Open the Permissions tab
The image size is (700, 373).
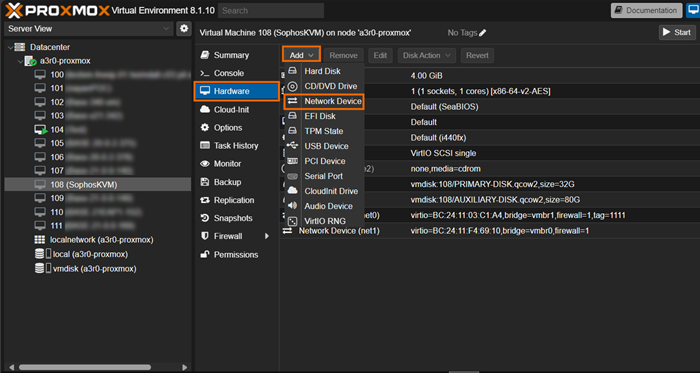click(237, 254)
